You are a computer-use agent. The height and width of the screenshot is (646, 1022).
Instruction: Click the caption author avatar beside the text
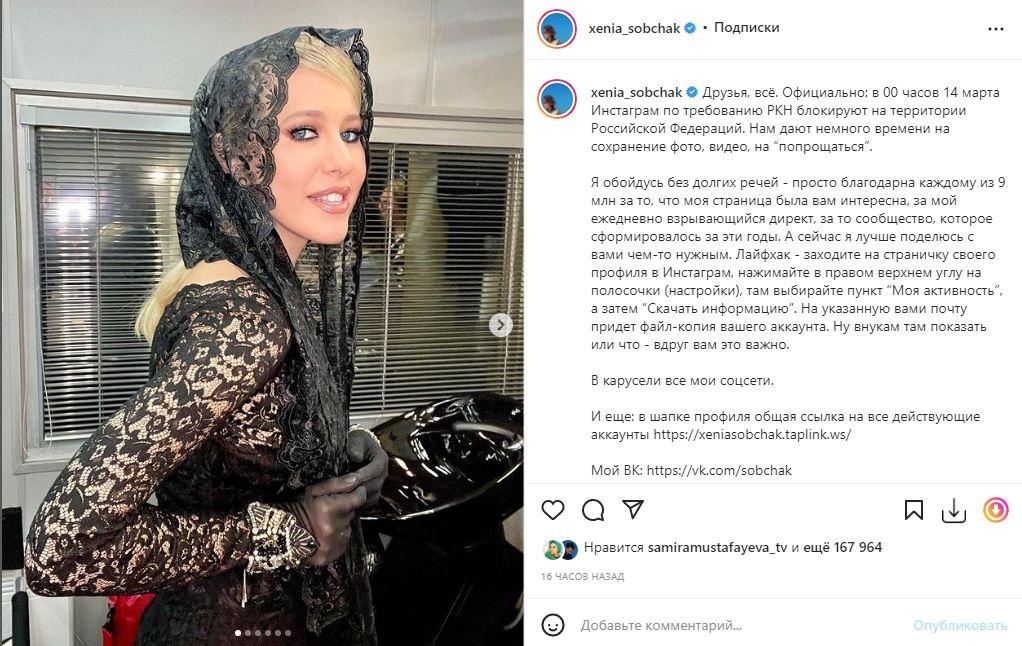[557, 99]
